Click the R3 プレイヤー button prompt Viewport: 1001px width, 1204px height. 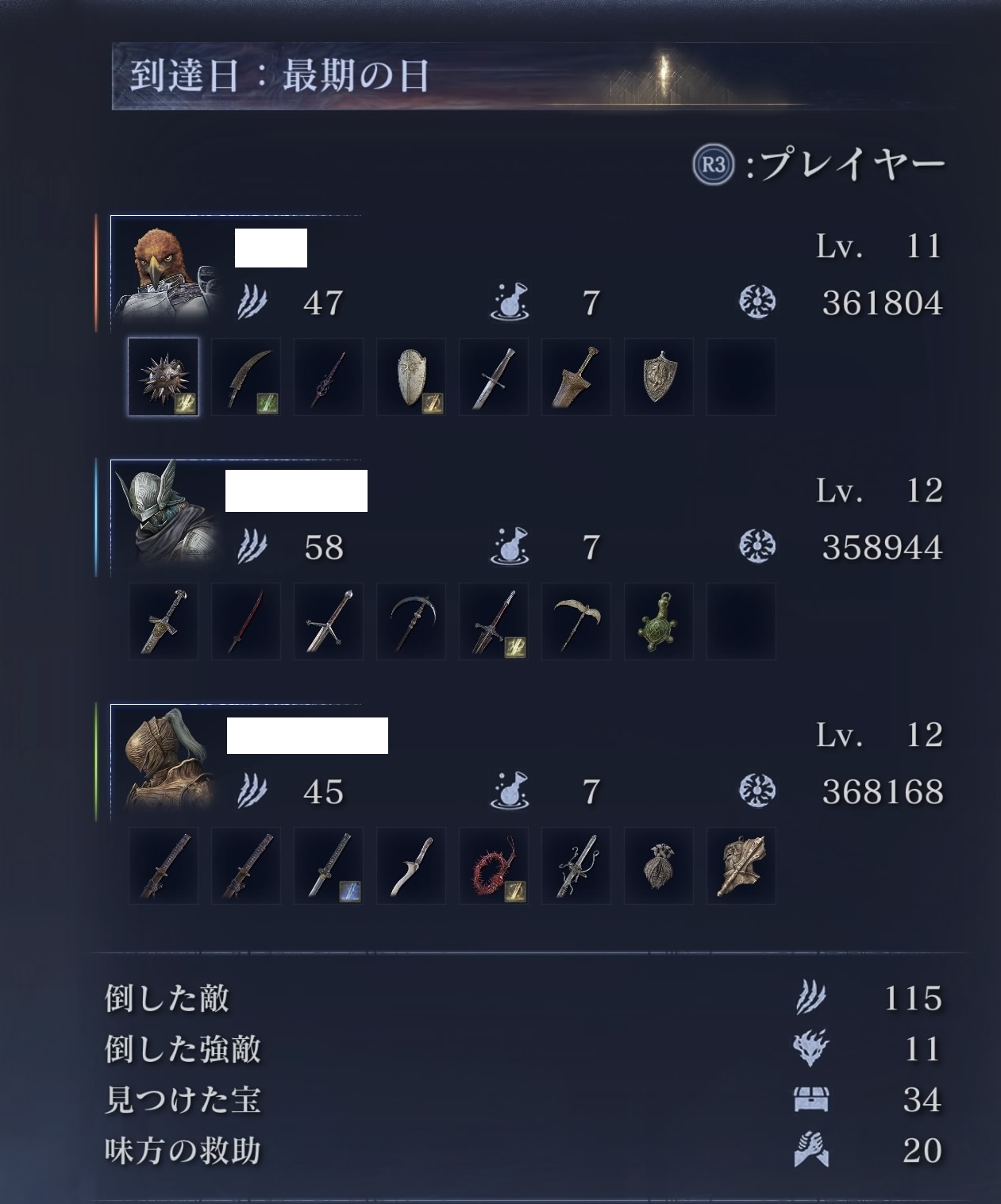coord(819,164)
